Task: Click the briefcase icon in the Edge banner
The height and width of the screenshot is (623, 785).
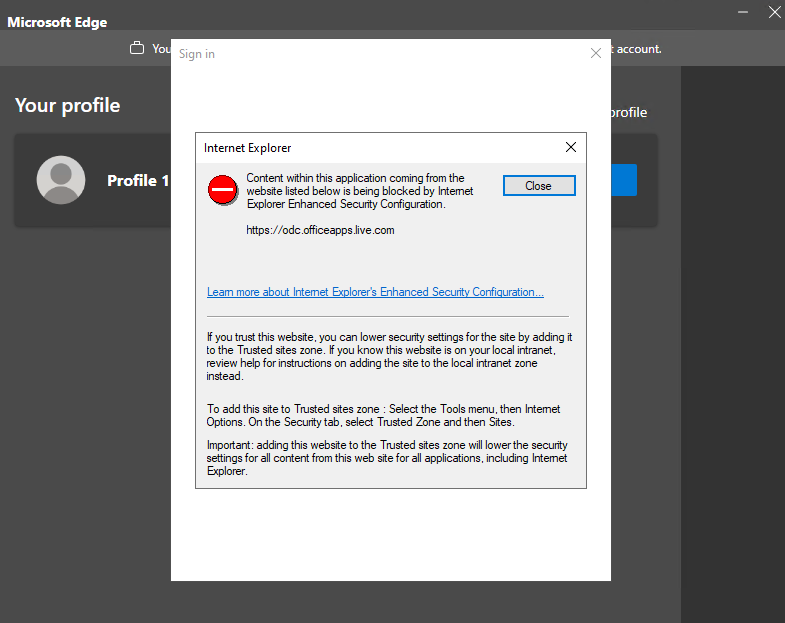Action: click(137, 48)
